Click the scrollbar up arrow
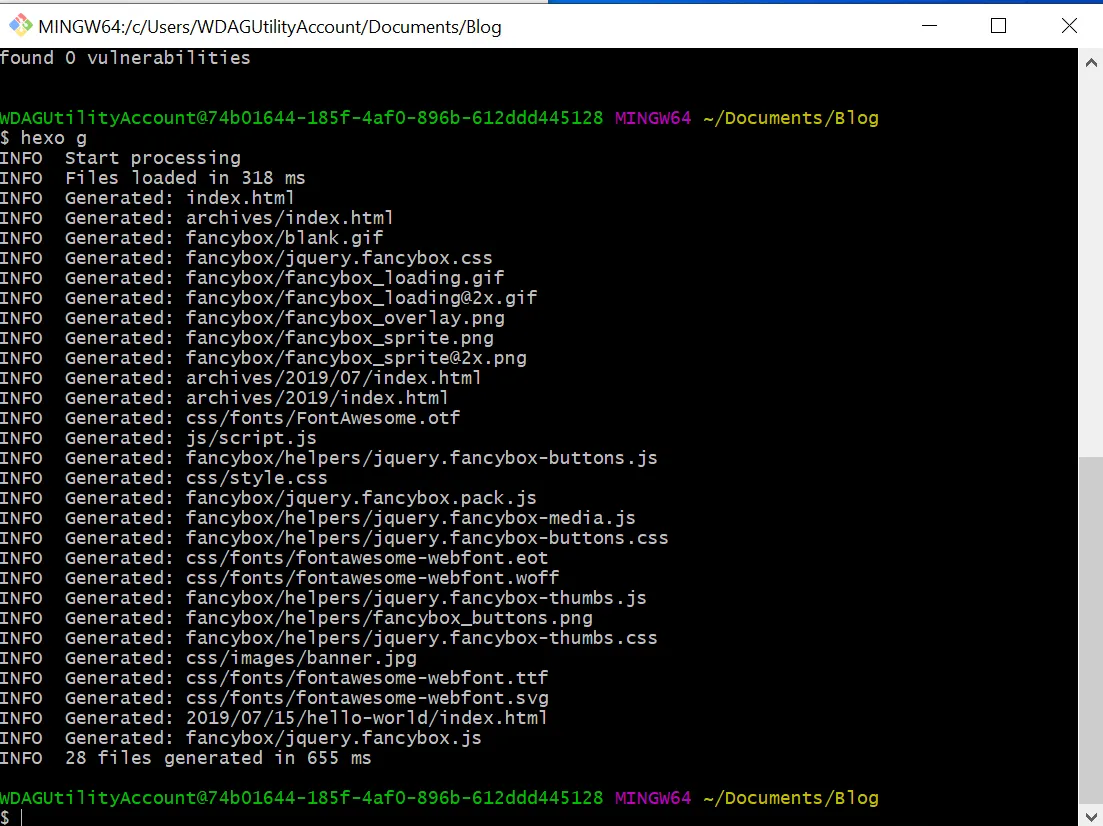The image size is (1103, 826). click(1091, 61)
